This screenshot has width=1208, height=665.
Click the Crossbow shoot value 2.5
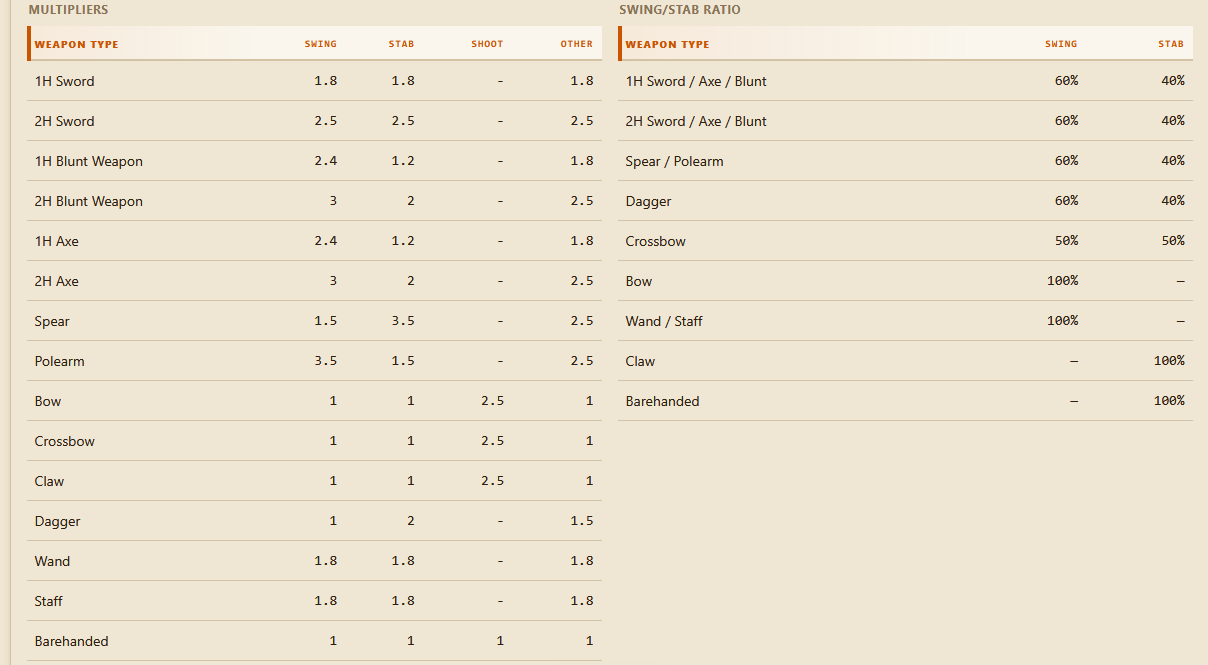[x=492, y=441]
